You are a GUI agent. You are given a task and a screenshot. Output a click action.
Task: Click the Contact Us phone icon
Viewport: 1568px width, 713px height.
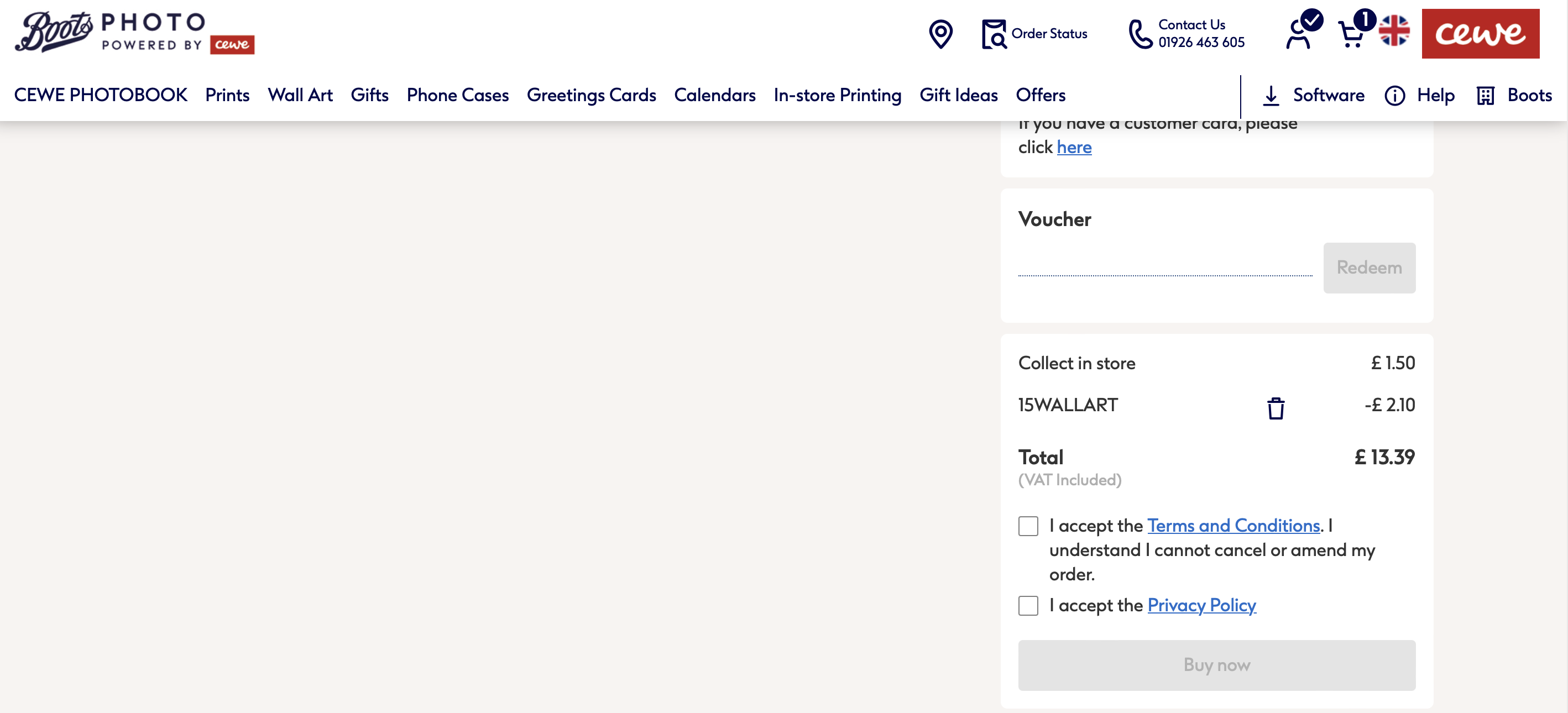[x=1140, y=34]
